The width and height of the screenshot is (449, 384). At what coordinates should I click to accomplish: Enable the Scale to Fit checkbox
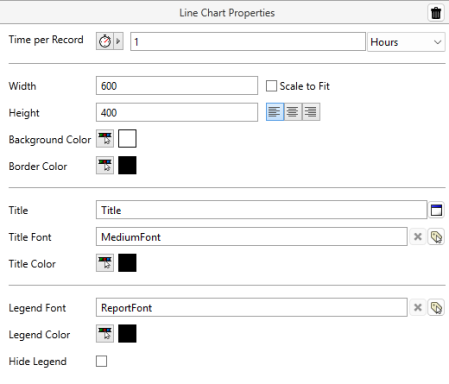click(271, 86)
